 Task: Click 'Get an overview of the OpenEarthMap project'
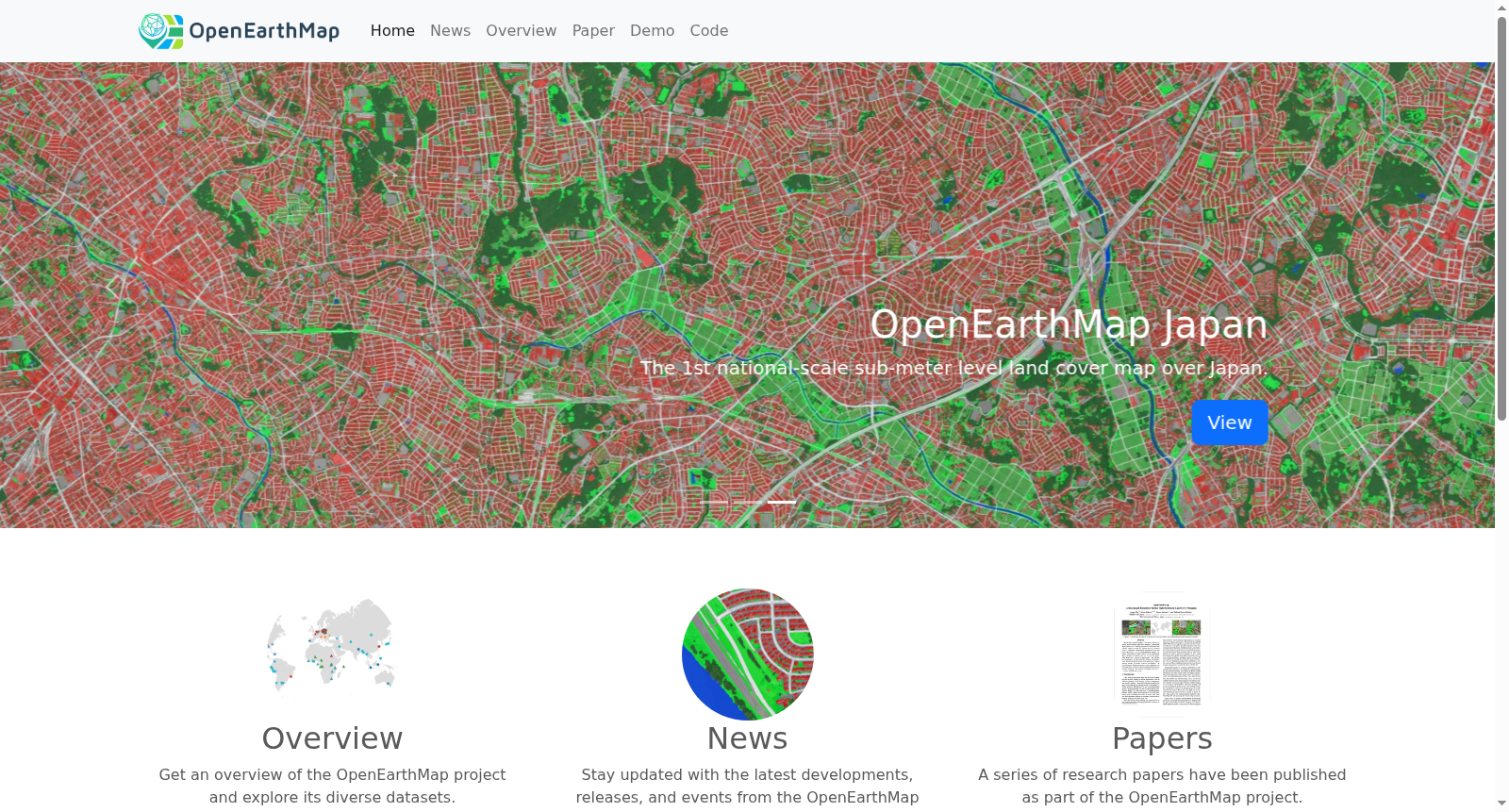pos(332,774)
